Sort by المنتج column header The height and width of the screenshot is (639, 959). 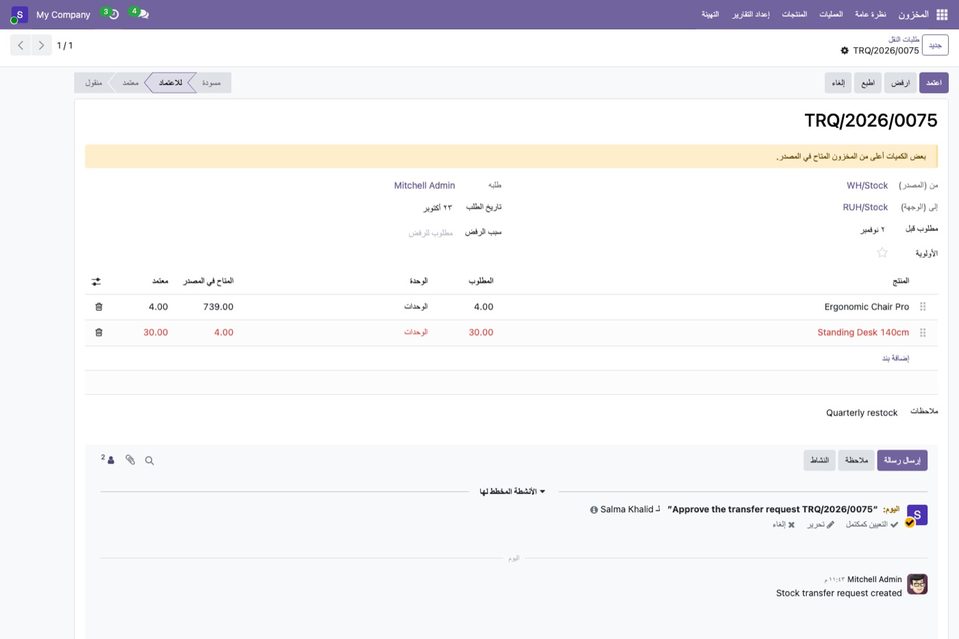point(901,281)
